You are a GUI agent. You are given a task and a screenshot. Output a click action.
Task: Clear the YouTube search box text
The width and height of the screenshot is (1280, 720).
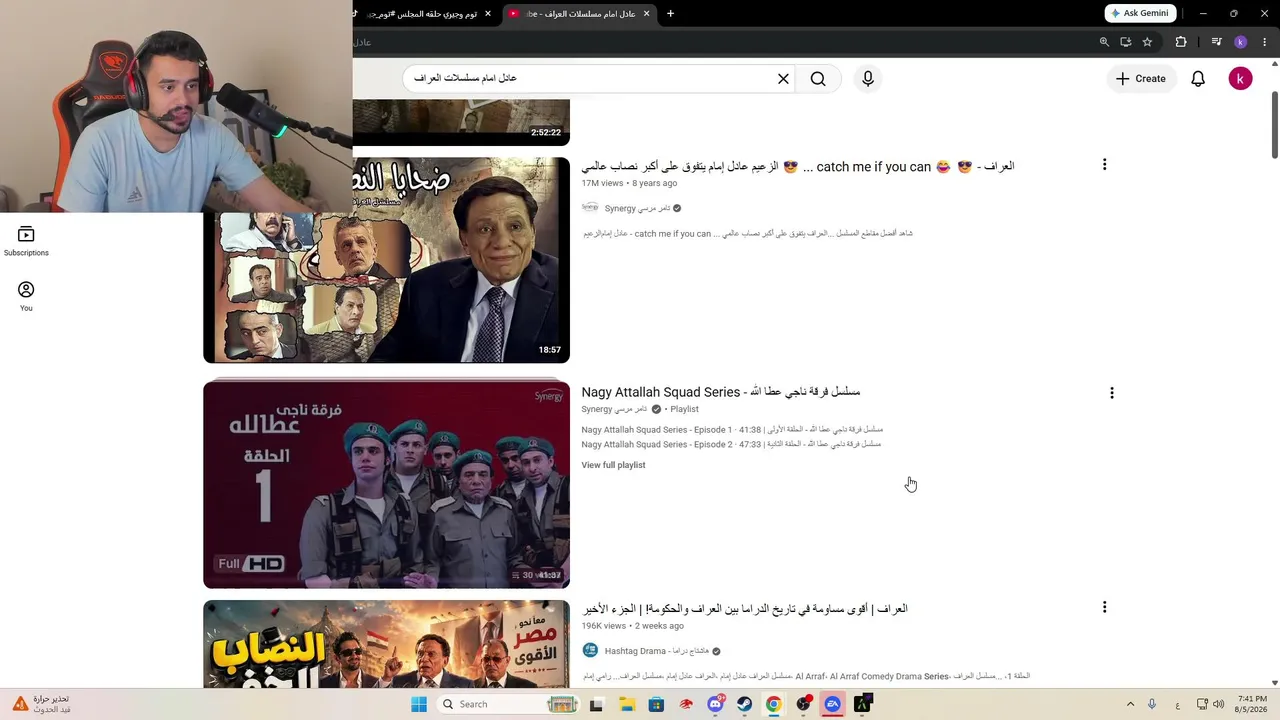pos(783,79)
